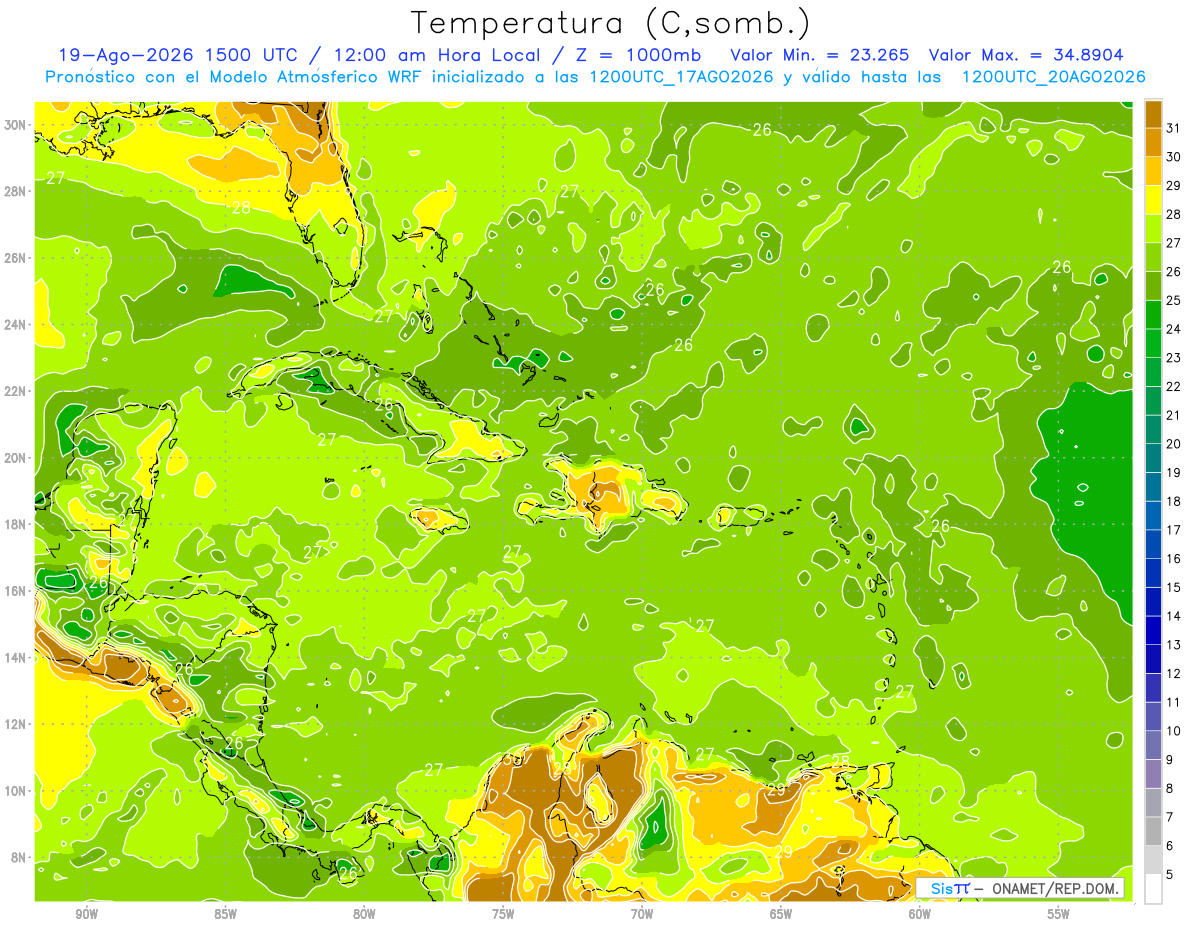This screenshot has height=927, width=1200.
Task: Click the legend value label 19
Action: pos(1174,473)
